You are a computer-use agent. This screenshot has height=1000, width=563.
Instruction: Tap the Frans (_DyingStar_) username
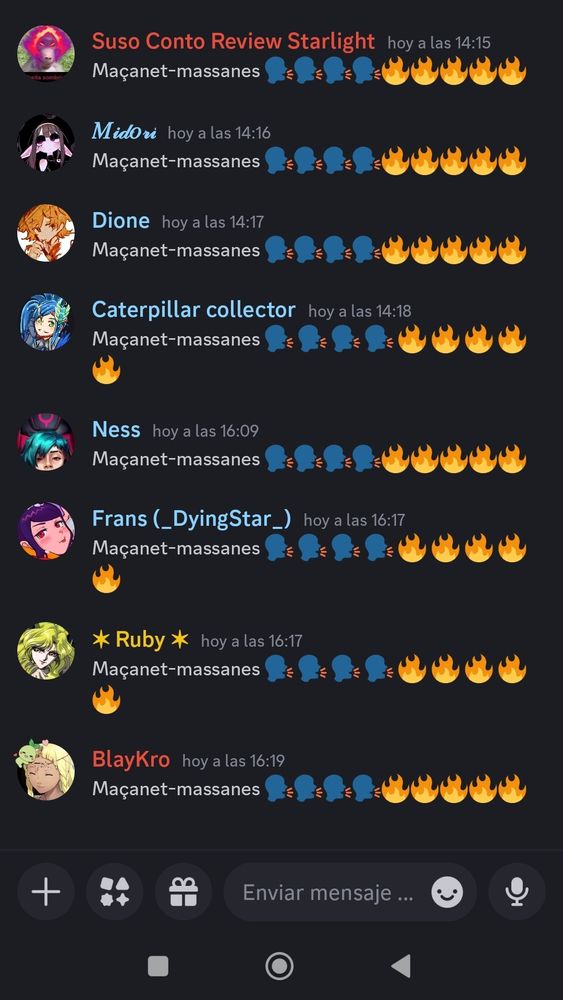click(x=191, y=518)
